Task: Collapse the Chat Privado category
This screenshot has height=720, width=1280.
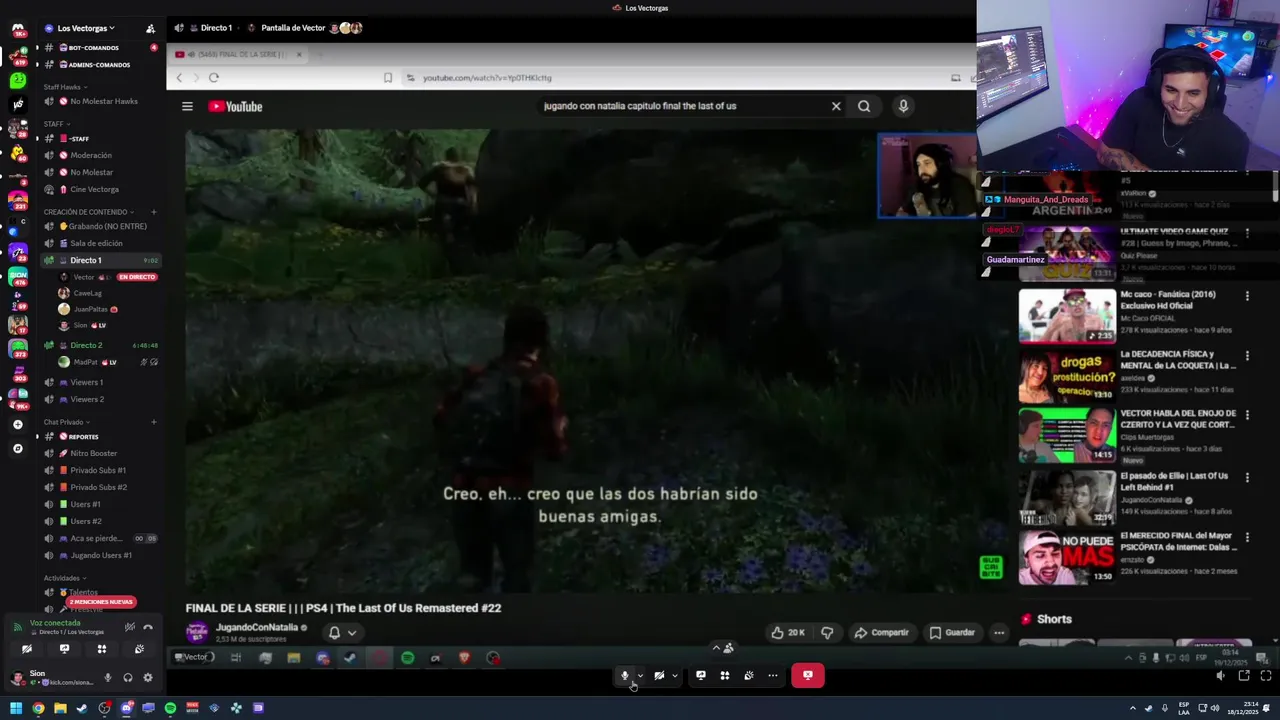Action: (x=66, y=422)
